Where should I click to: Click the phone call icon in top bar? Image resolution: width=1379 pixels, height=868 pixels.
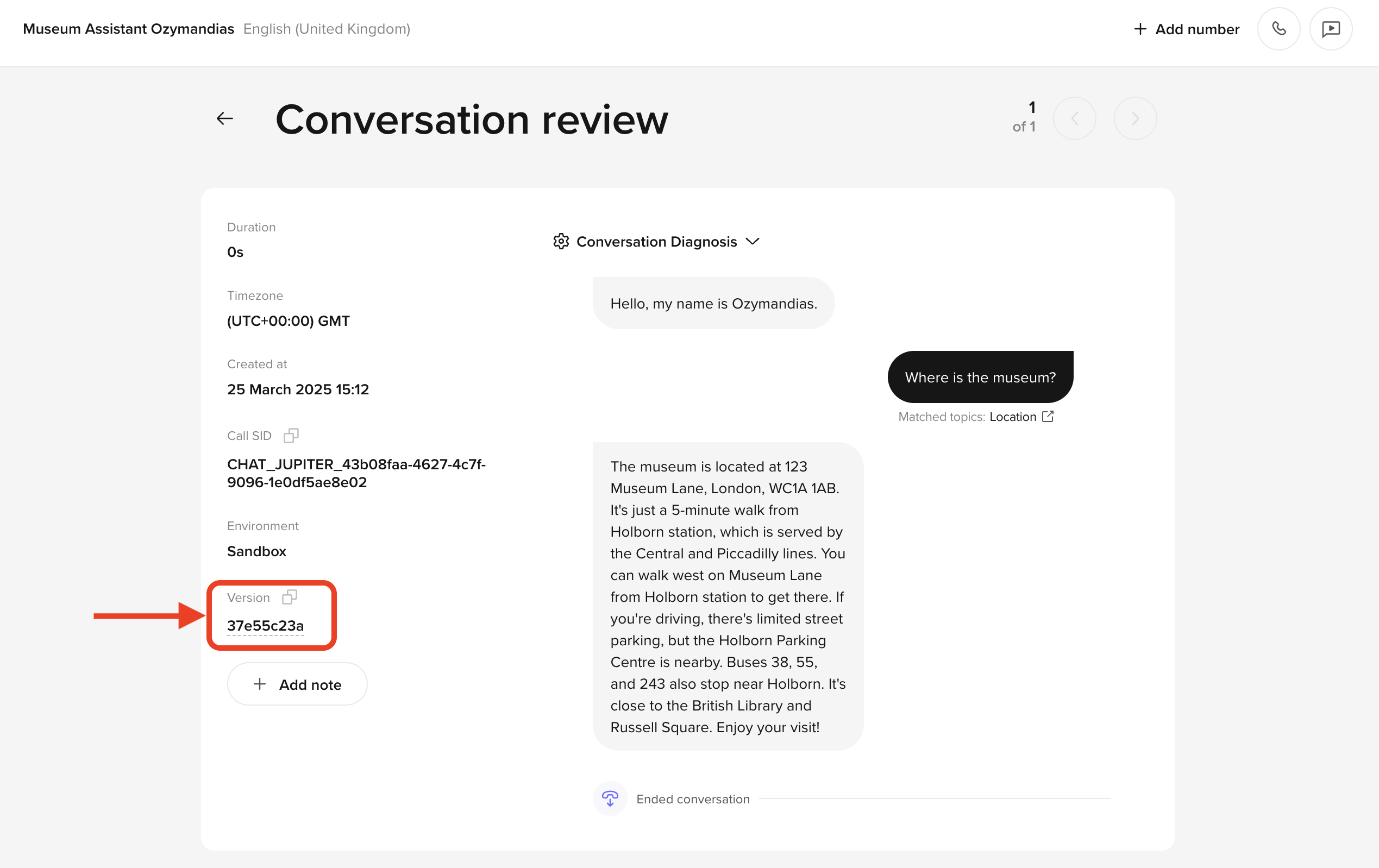pos(1279,28)
